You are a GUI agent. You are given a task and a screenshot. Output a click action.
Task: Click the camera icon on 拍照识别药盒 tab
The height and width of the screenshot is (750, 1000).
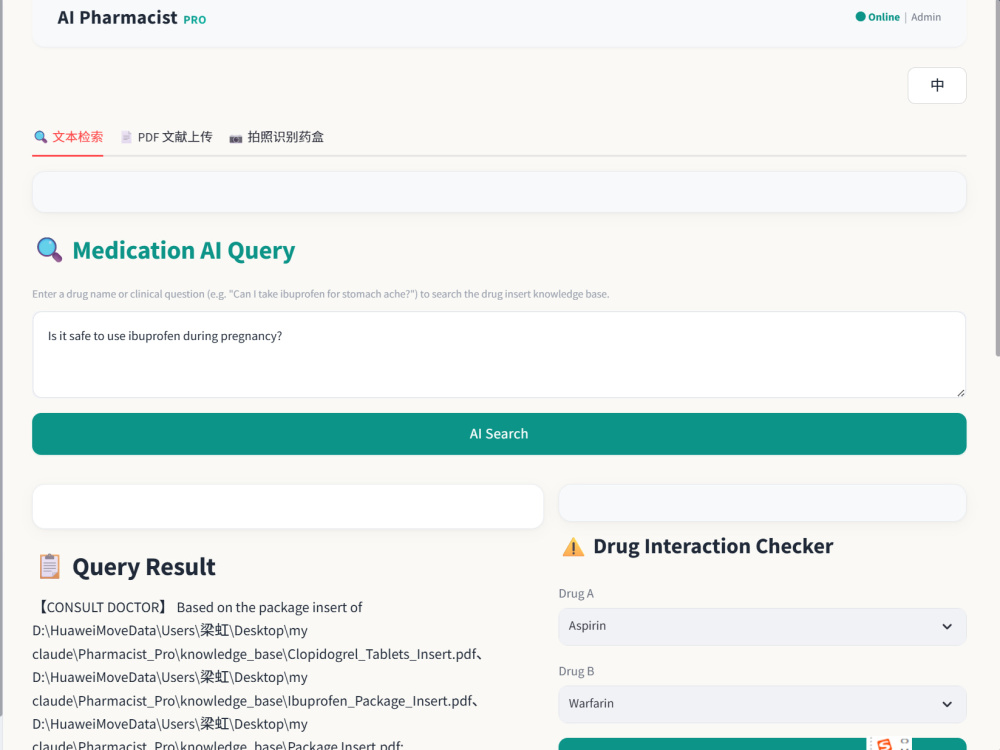(236, 138)
